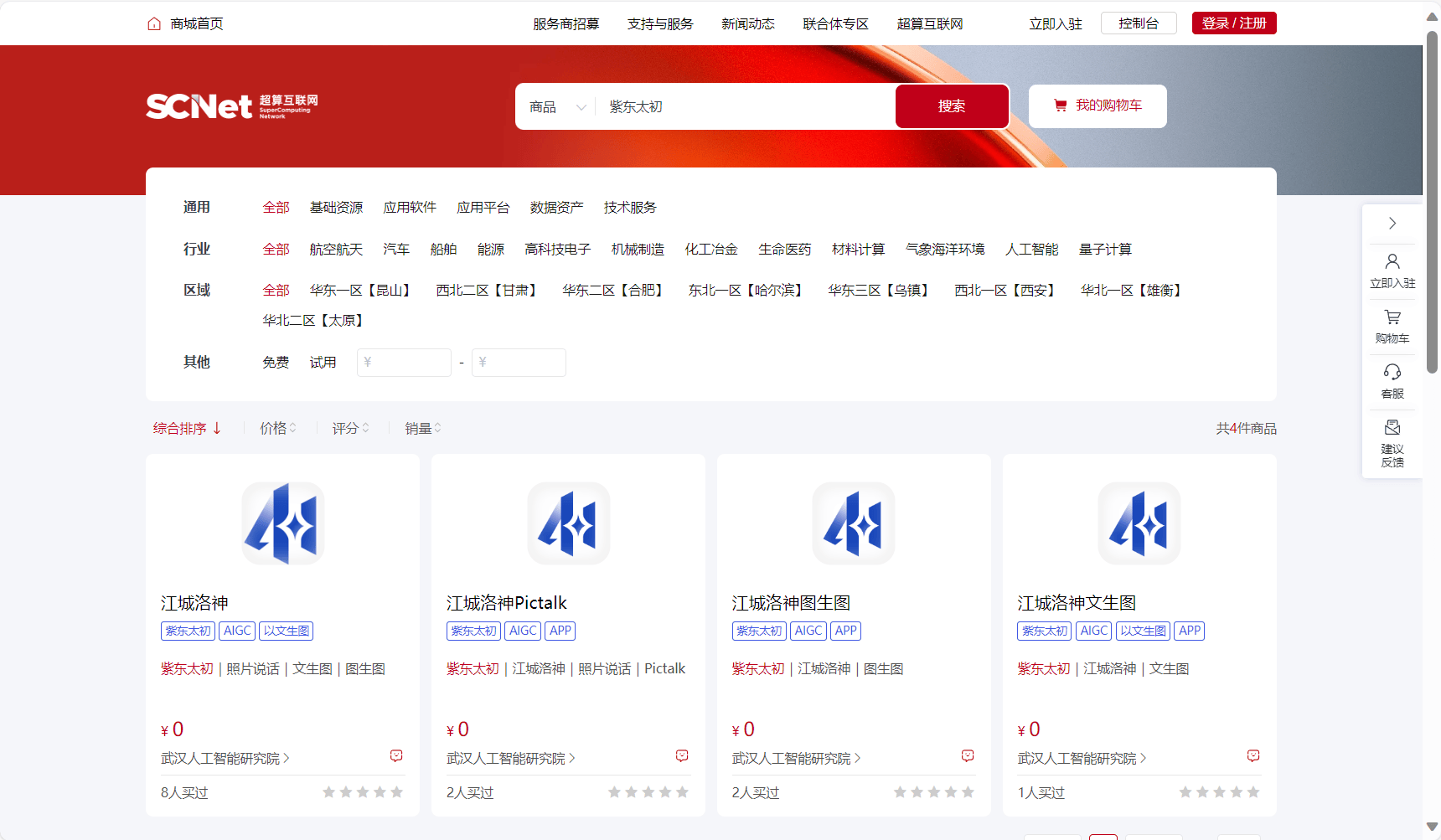Open 武汉人工智能研究院 vendor on 图生图 card
The width and height of the screenshot is (1441, 840).
tap(797, 759)
